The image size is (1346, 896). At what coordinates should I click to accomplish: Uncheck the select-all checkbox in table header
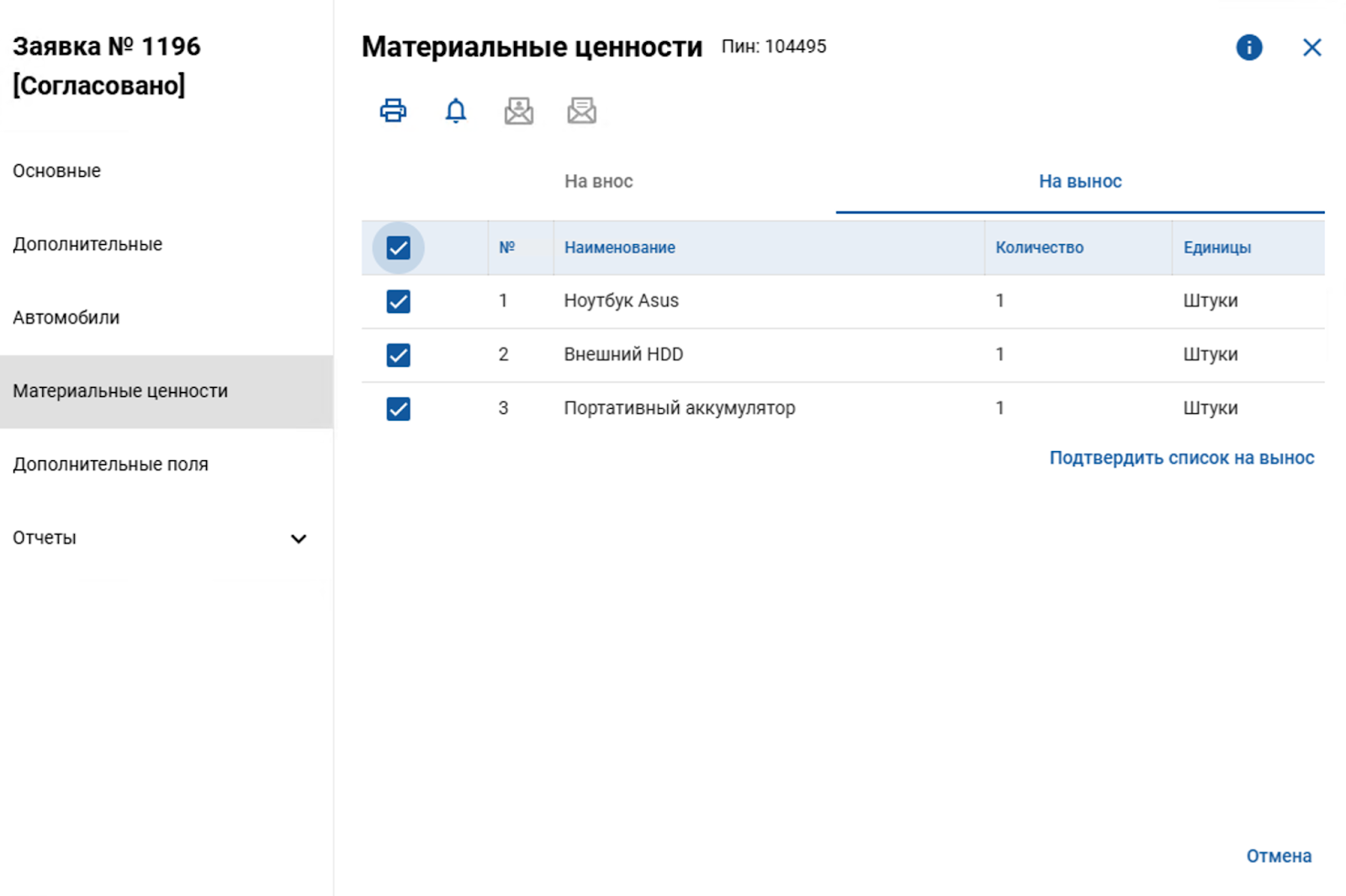[397, 247]
